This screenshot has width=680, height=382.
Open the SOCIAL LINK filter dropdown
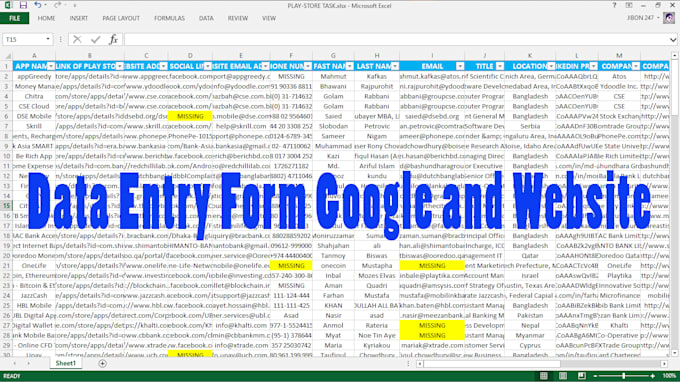208,66
